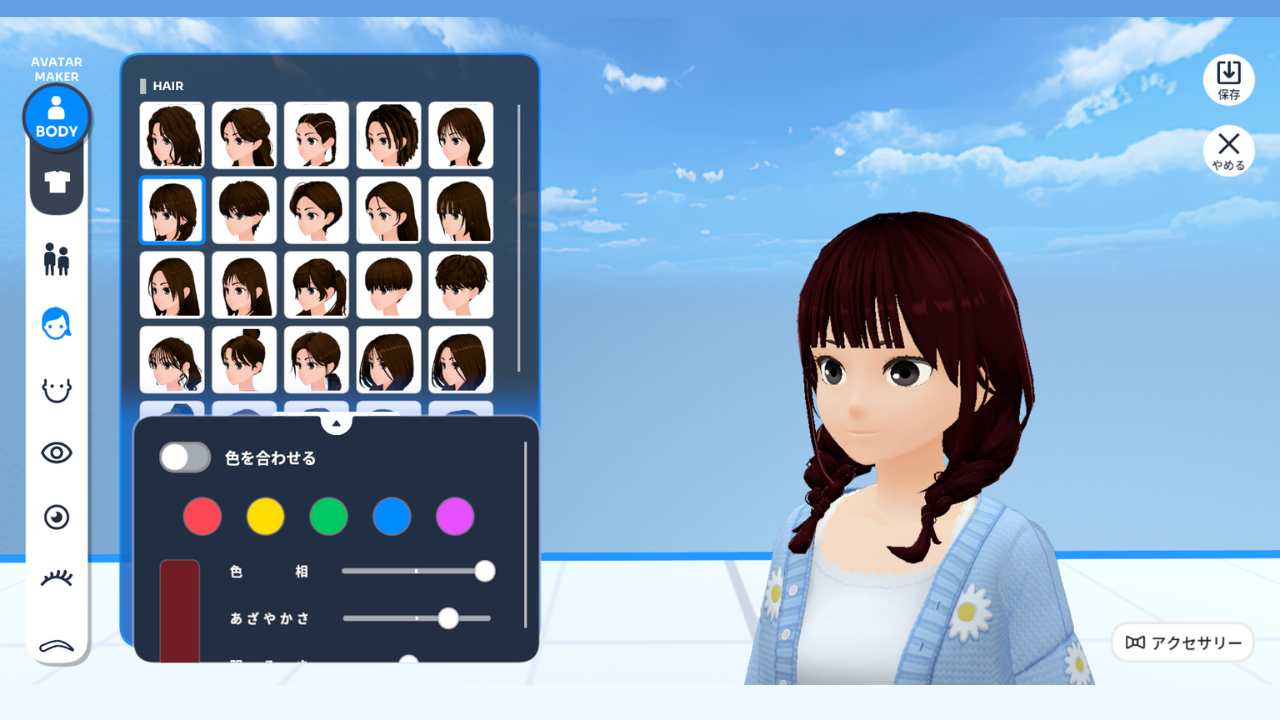Choose the wispy bangs low ponytail hairstyle
This screenshot has height=720, width=1280.
pos(172,360)
